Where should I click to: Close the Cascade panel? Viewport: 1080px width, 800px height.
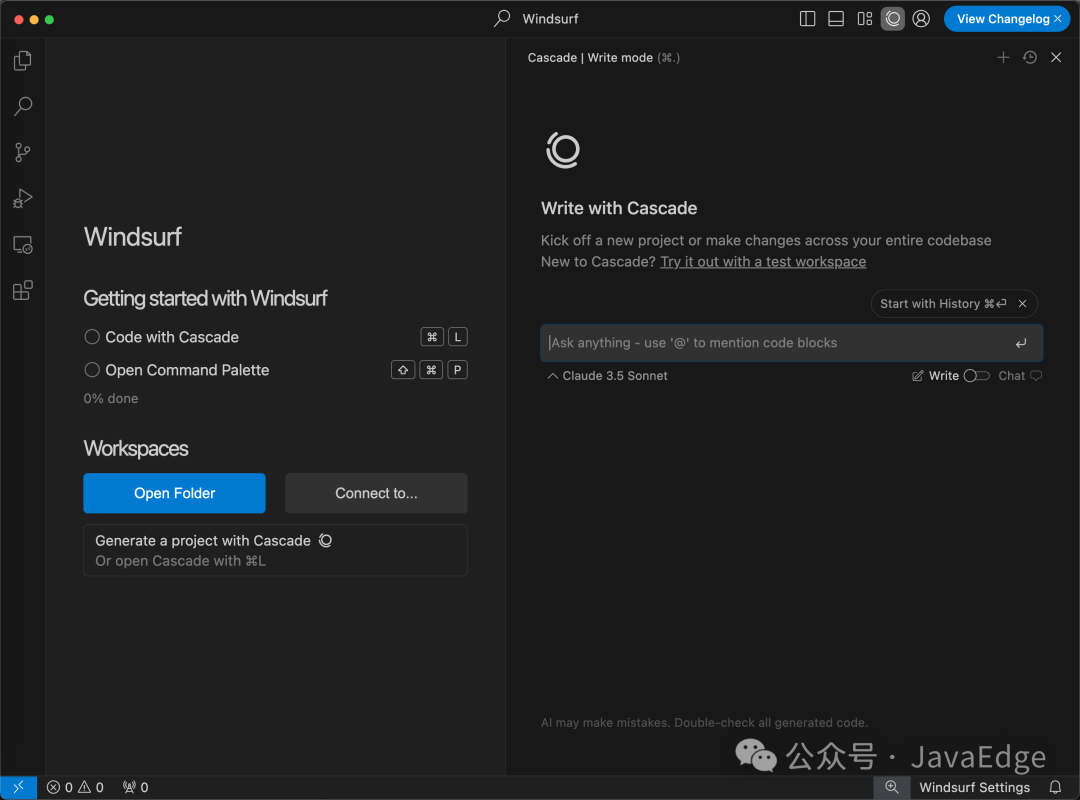1056,57
